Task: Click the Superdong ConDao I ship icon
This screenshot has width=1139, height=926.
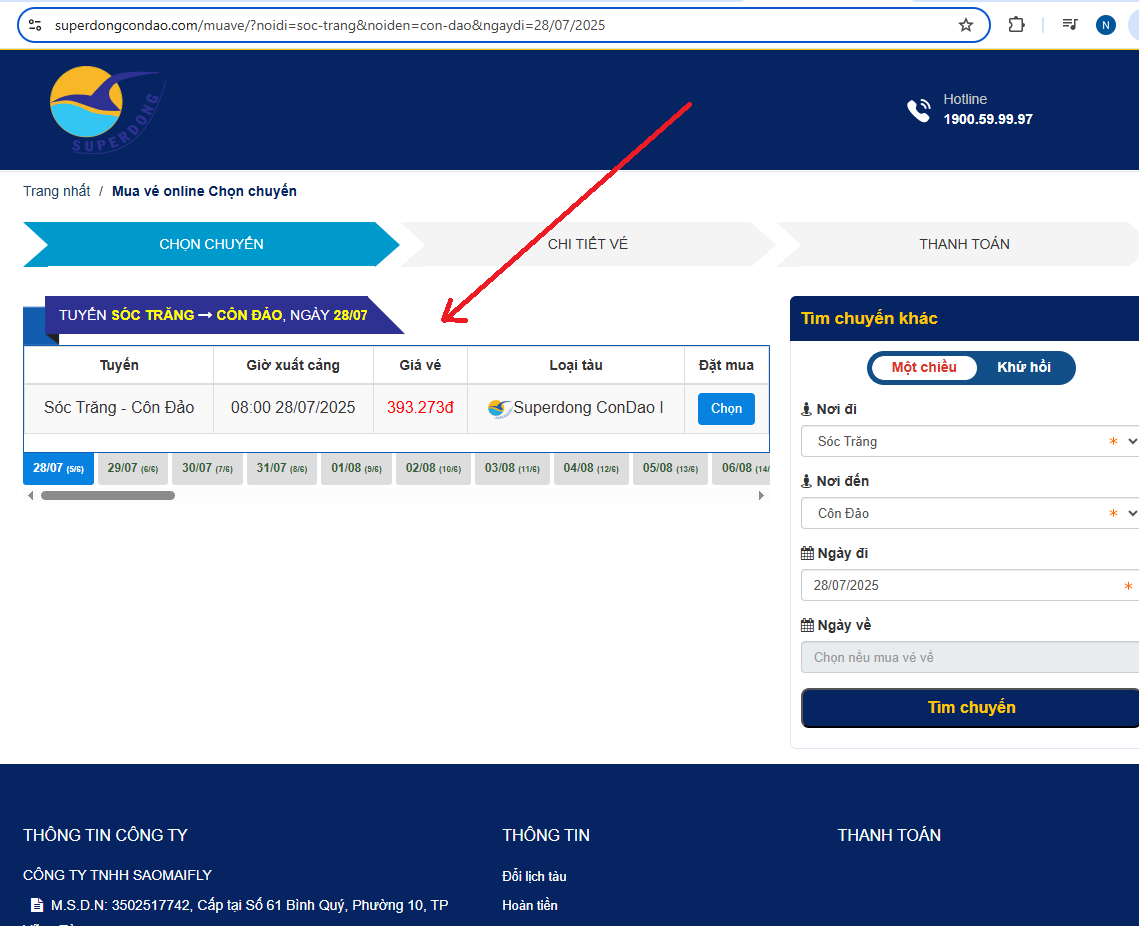Action: pyautogui.click(x=499, y=409)
